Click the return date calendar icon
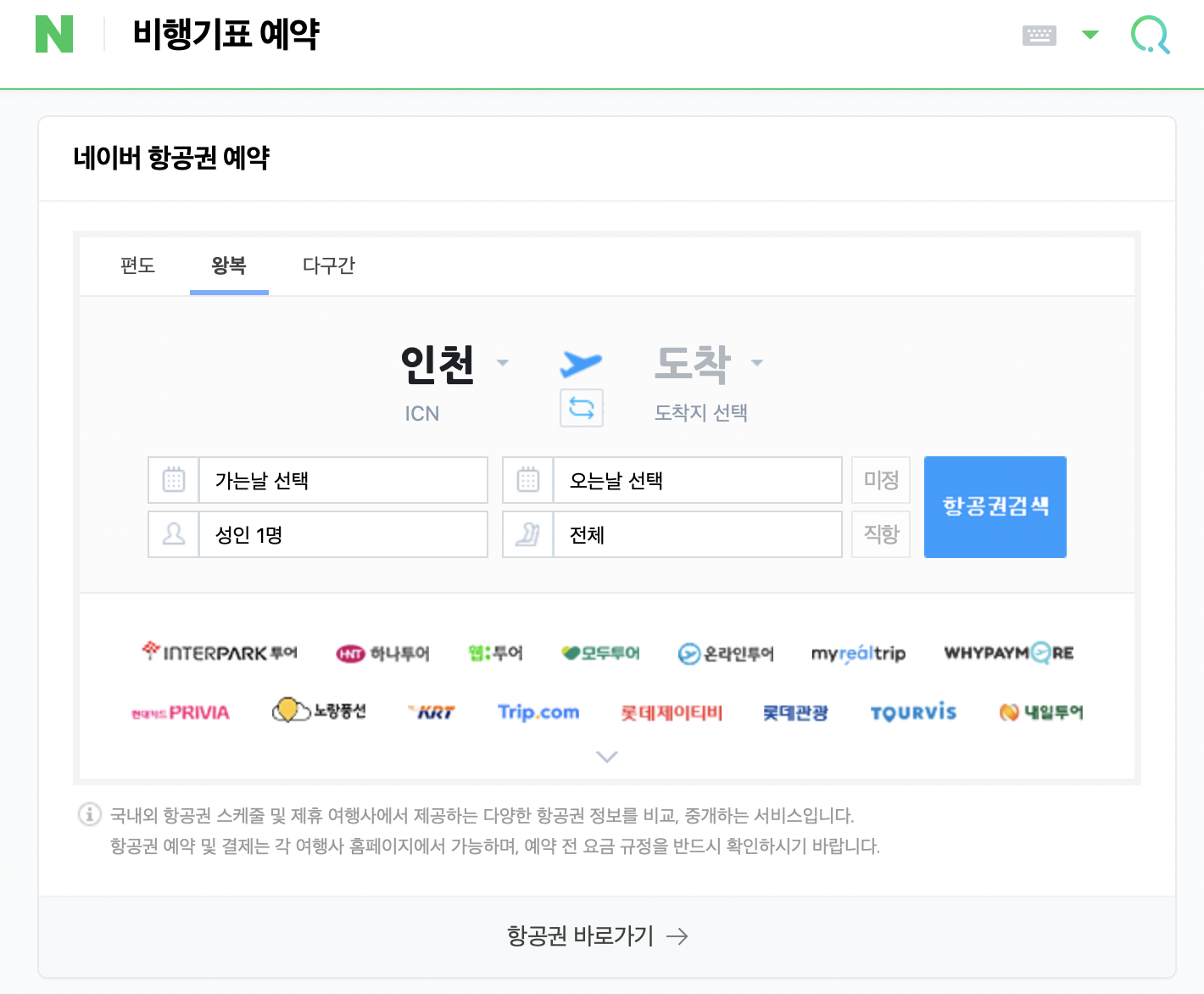Viewport: 1204px width, 994px height. coord(528,480)
